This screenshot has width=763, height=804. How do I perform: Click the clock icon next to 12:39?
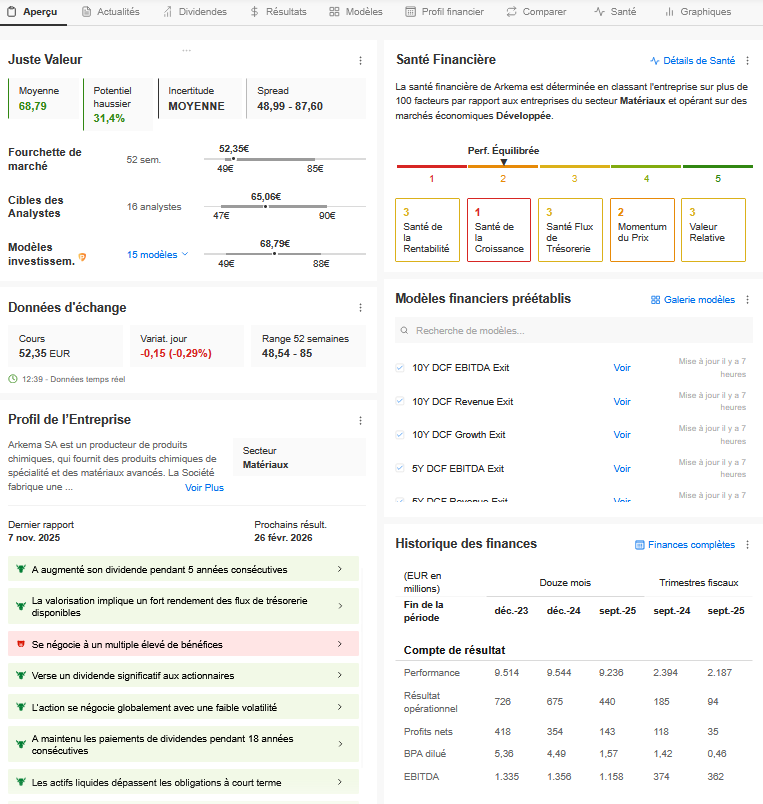pyautogui.click(x=13, y=379)
